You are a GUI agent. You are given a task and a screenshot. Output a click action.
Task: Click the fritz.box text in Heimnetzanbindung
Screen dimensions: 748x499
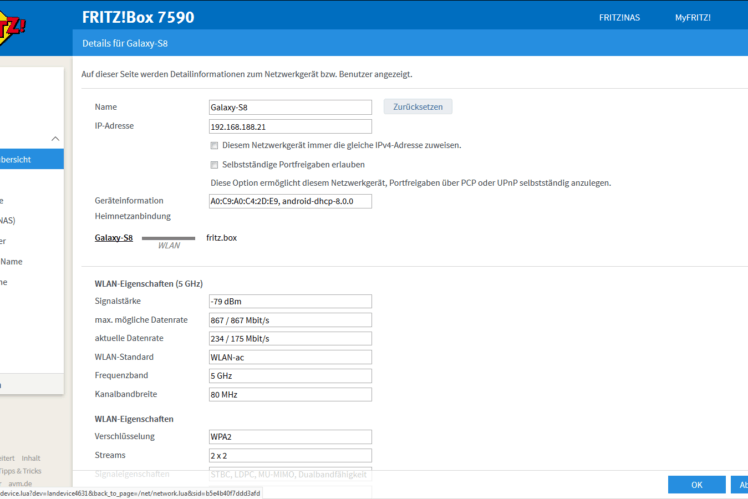221,238
